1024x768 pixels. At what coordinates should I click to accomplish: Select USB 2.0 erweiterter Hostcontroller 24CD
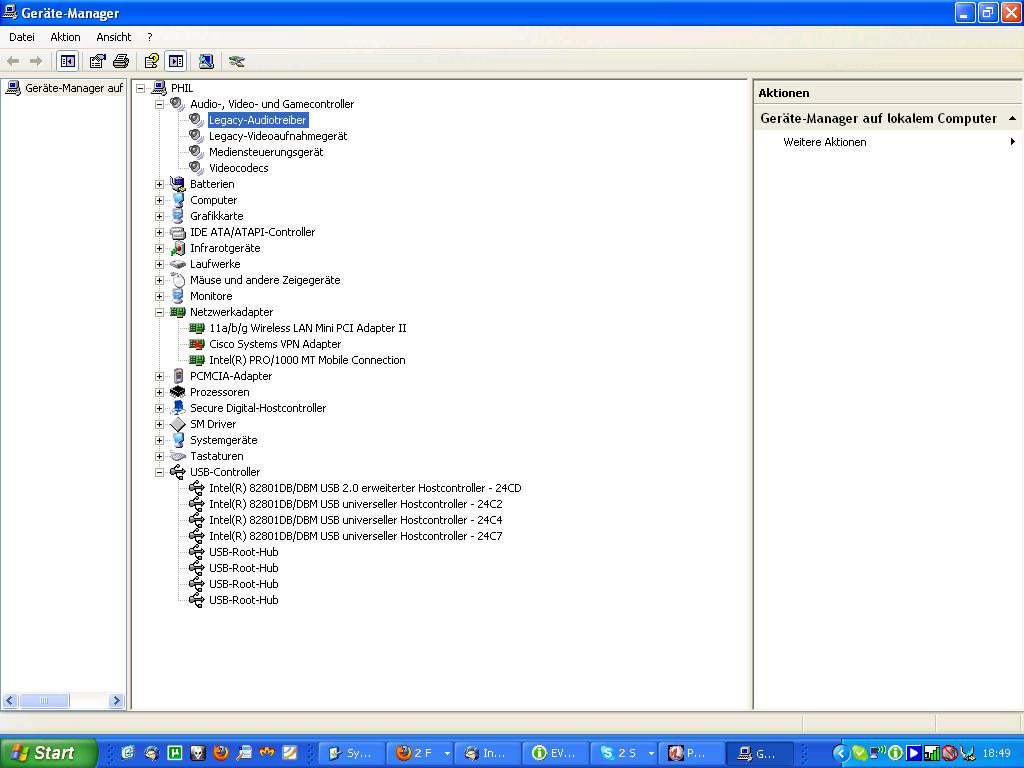point(365,488)
